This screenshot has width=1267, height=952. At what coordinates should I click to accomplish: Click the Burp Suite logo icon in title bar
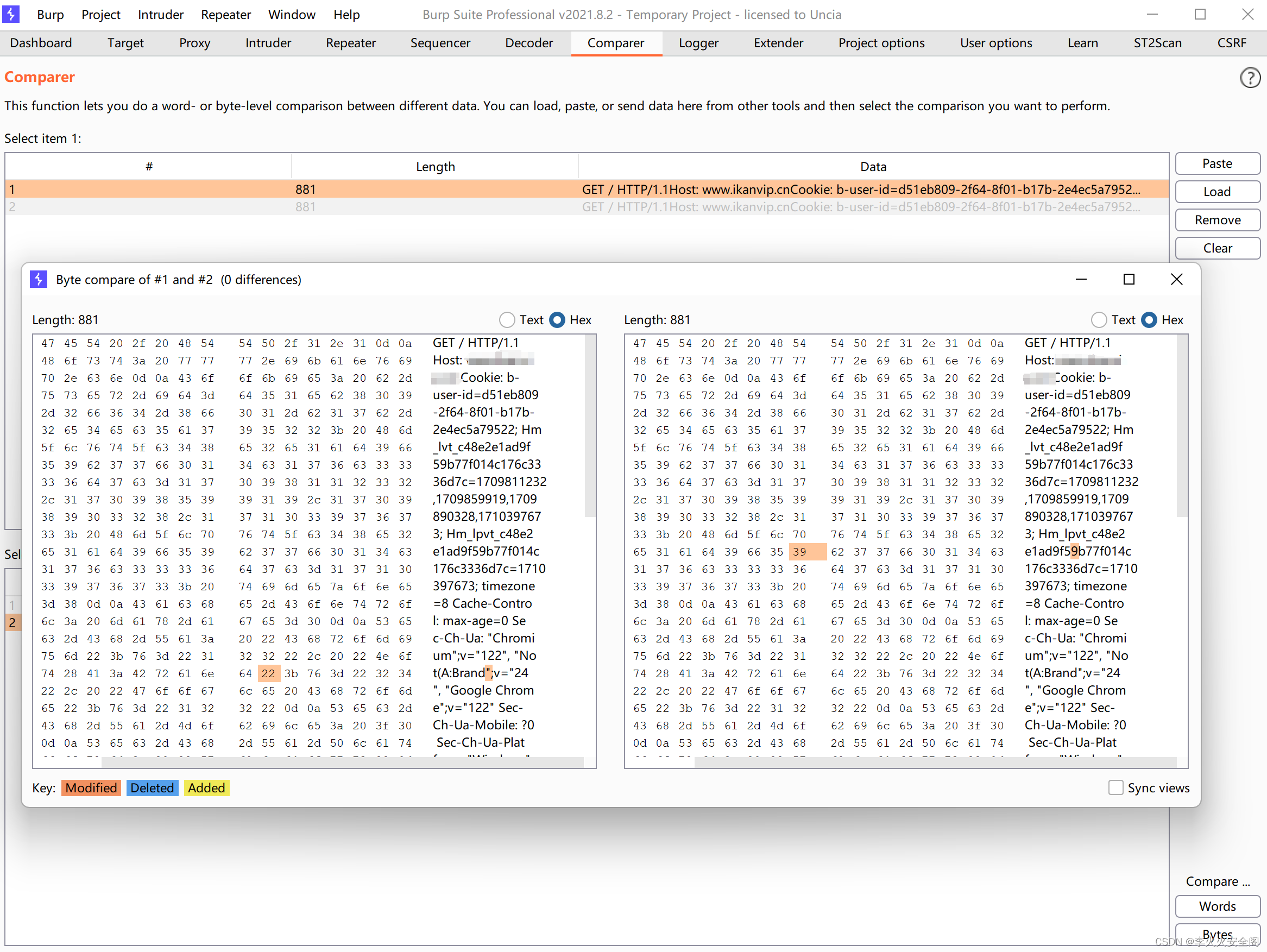tap(11, 14)
